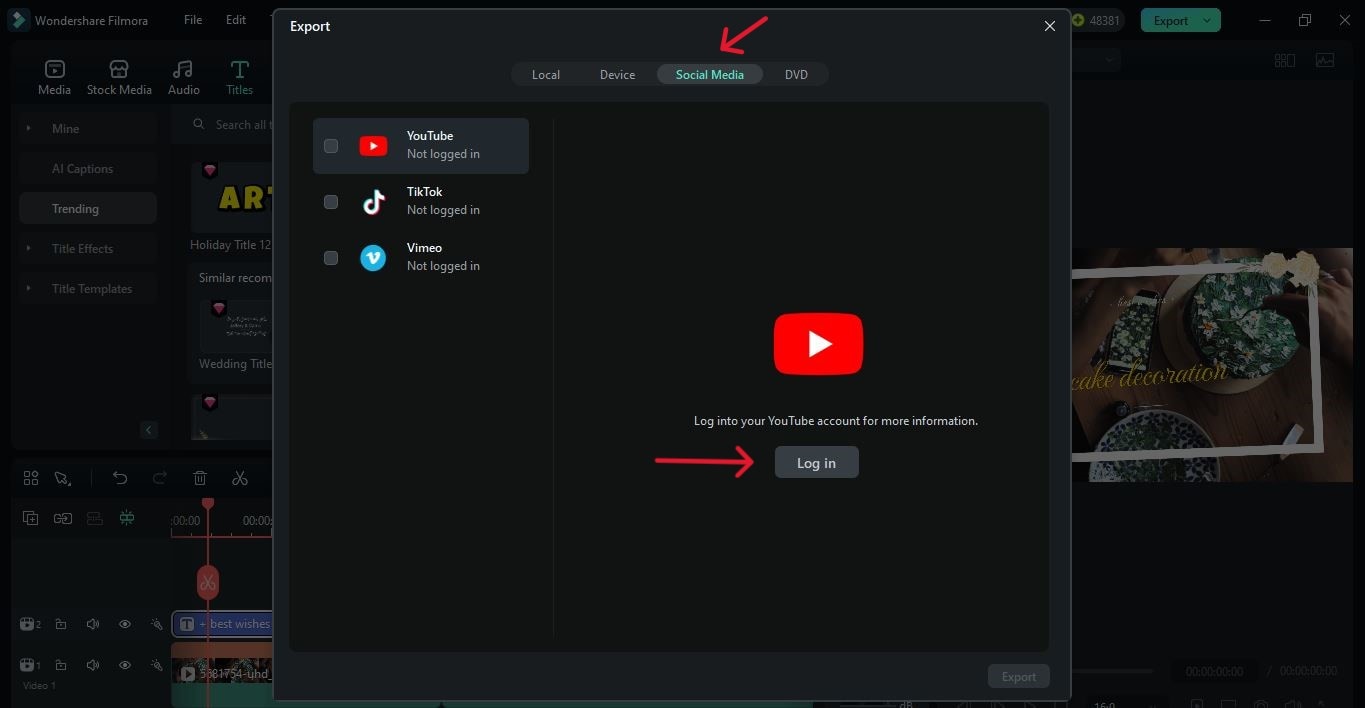Toggle the auto ripple link icon
Viewport: 1365px width, 708px height.
(x=63, y=518)
